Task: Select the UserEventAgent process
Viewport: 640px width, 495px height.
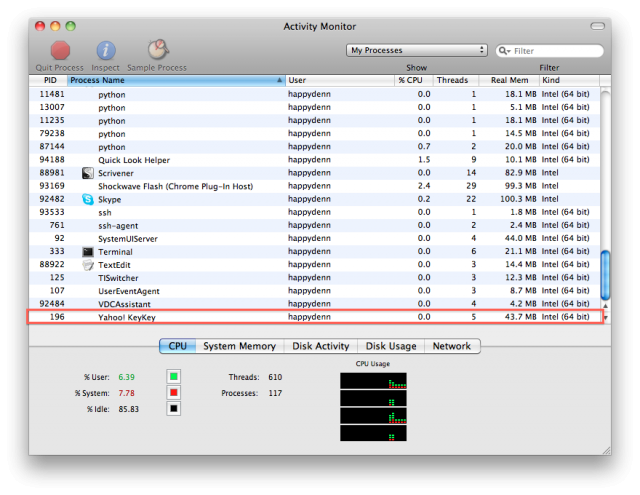Action: pos(315,291)
